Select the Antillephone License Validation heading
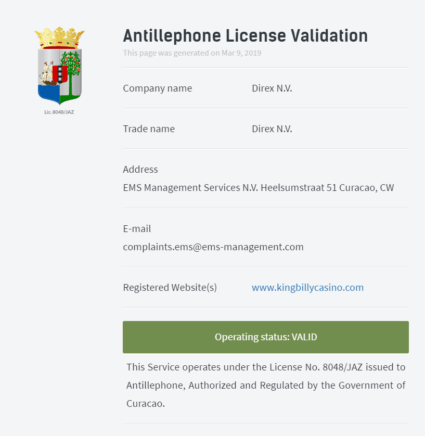The image size is (425, 436). [x=245, y=36]
